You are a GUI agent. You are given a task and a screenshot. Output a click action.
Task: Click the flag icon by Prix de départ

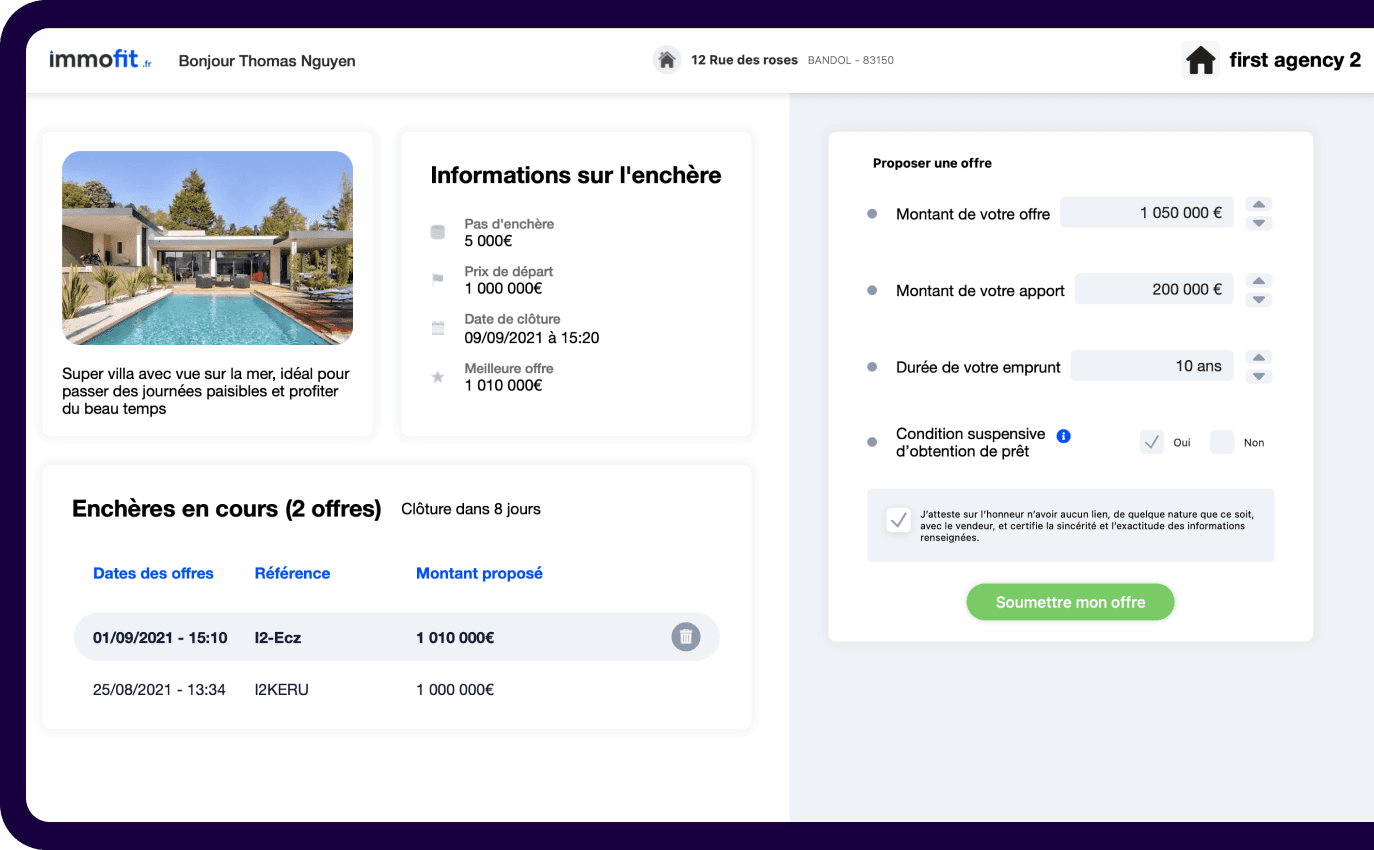coord(437,280)
